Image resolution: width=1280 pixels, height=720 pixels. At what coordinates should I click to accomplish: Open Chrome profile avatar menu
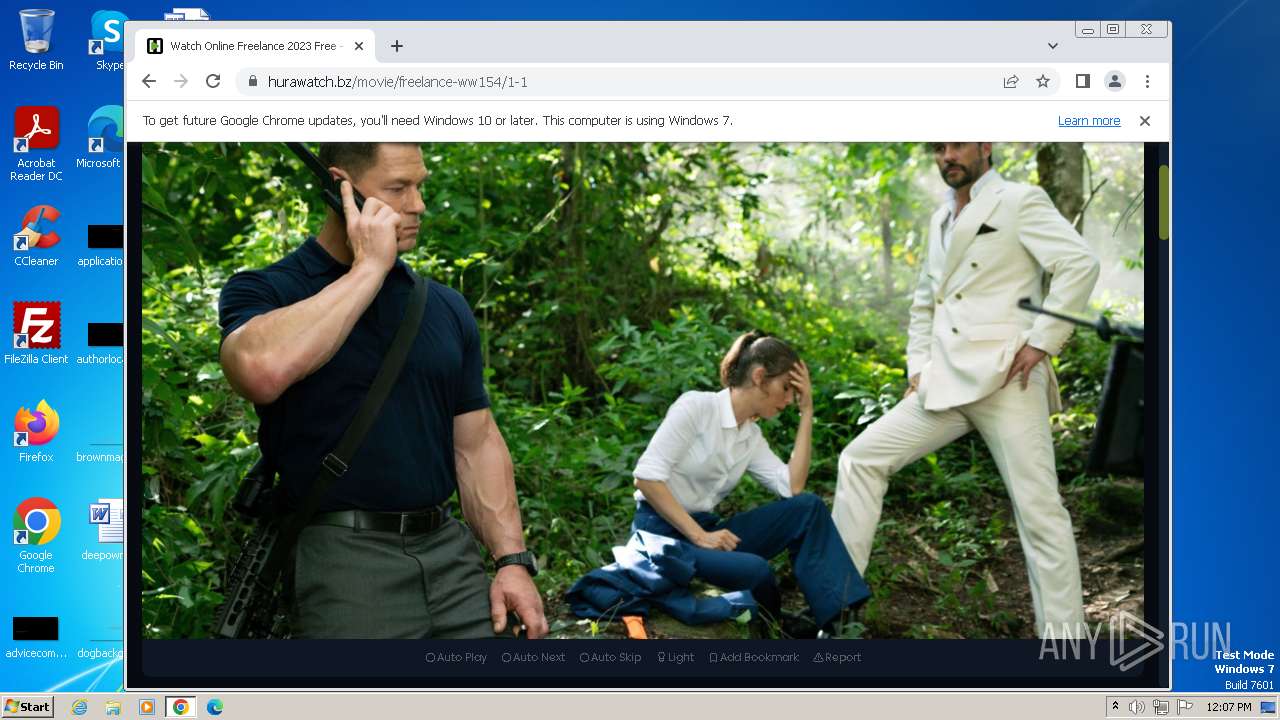pyautogui.click(x=1115, y=82)
